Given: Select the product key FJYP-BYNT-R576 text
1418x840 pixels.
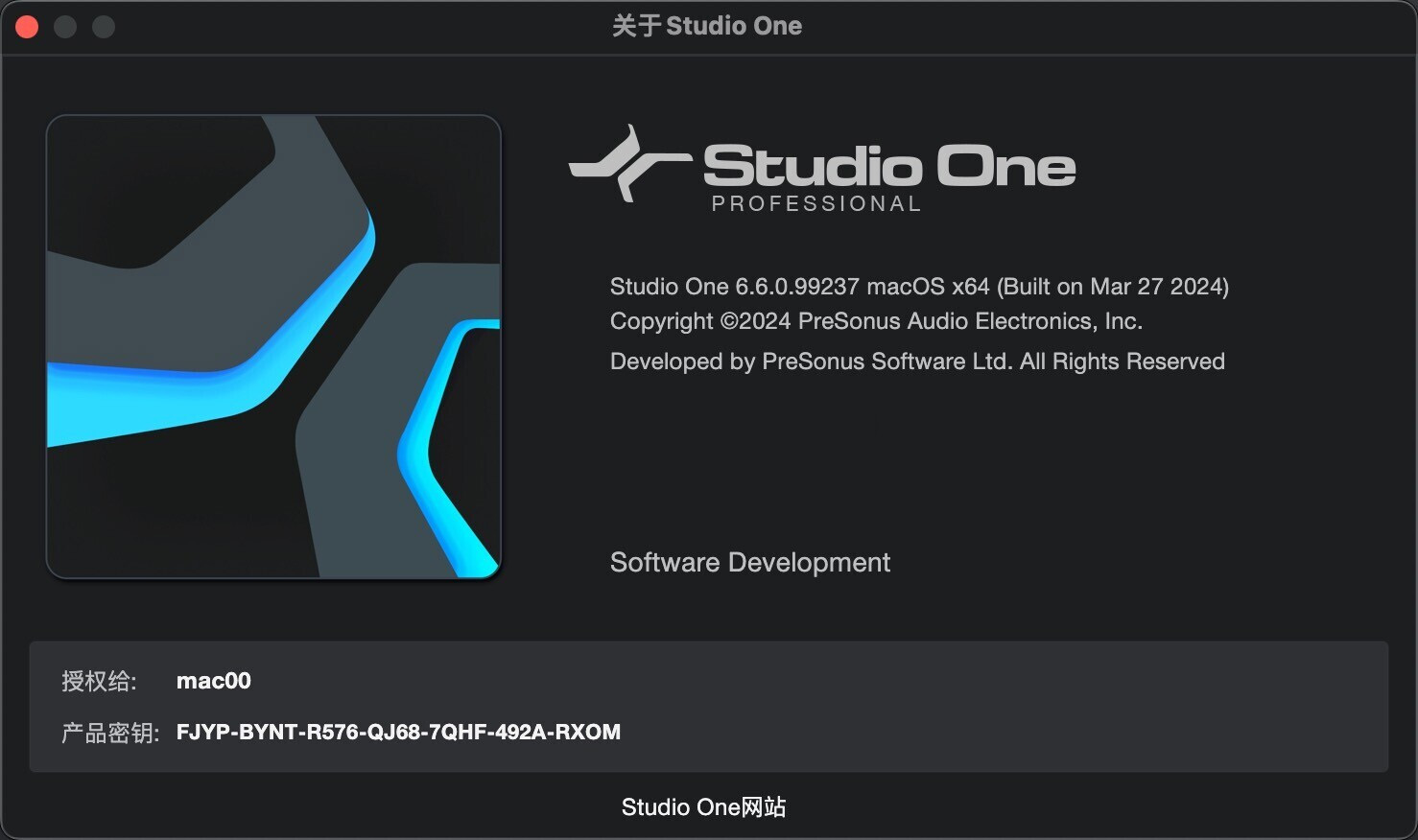Looking at the screenshot, I should [x=398, y=733].
